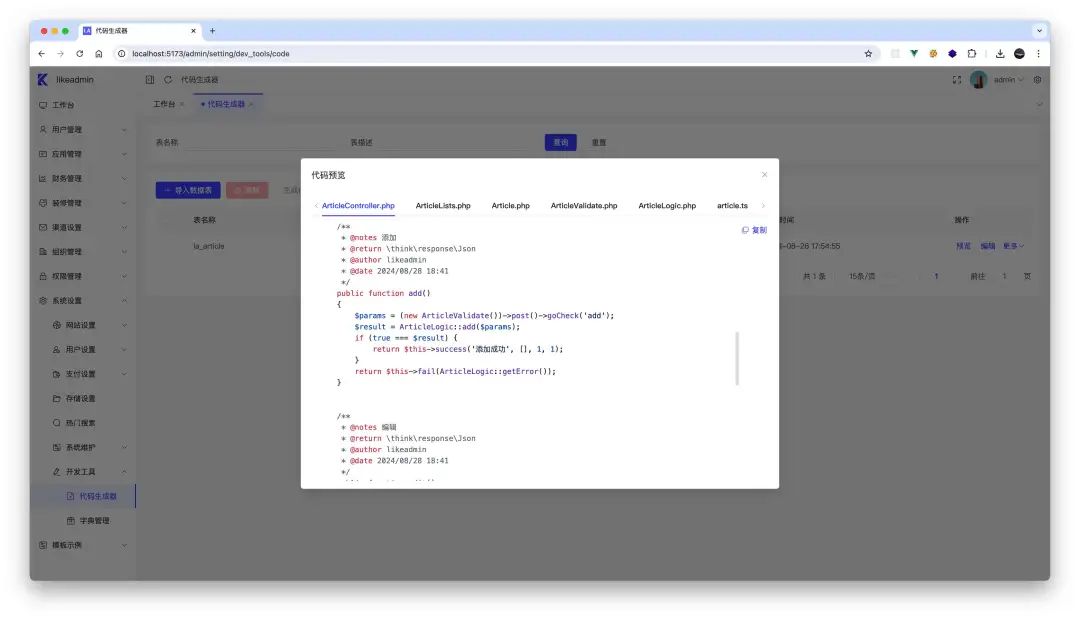Click the code preview vertical scrollbar
This screenshot has width=1080, height=620.
pos(737,359)
